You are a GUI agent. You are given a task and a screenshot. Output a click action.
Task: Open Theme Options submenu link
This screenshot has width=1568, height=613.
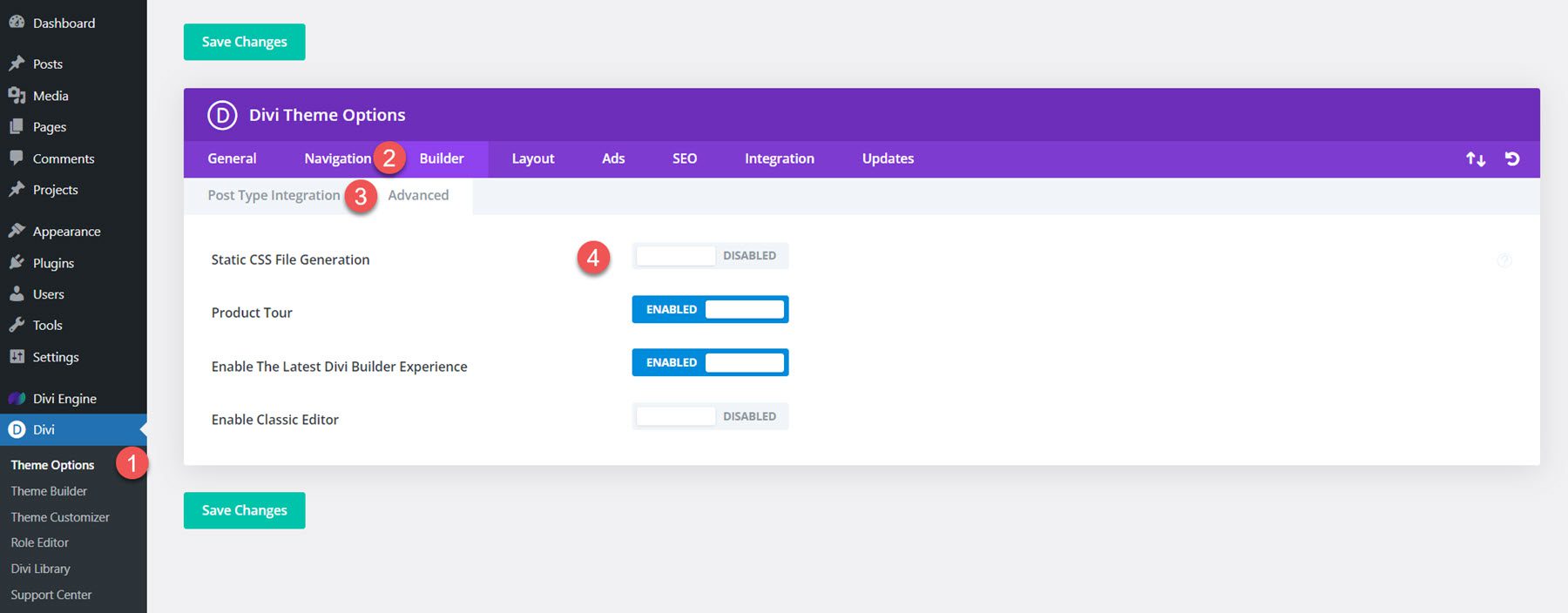52,465
